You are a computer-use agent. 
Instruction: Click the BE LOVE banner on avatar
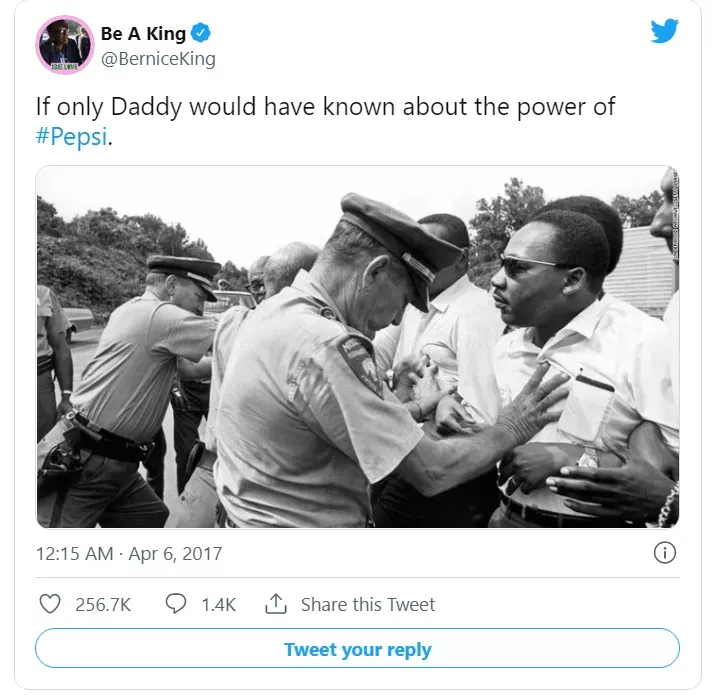[x=64, y=67]
